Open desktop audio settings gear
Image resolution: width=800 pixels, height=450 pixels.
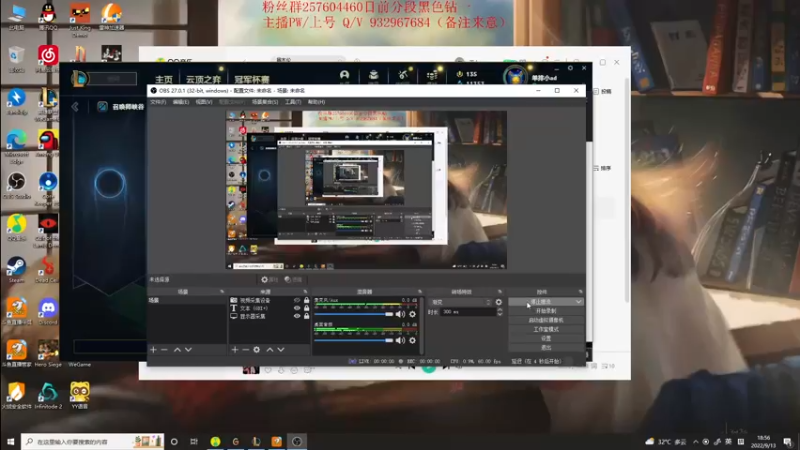412,340
